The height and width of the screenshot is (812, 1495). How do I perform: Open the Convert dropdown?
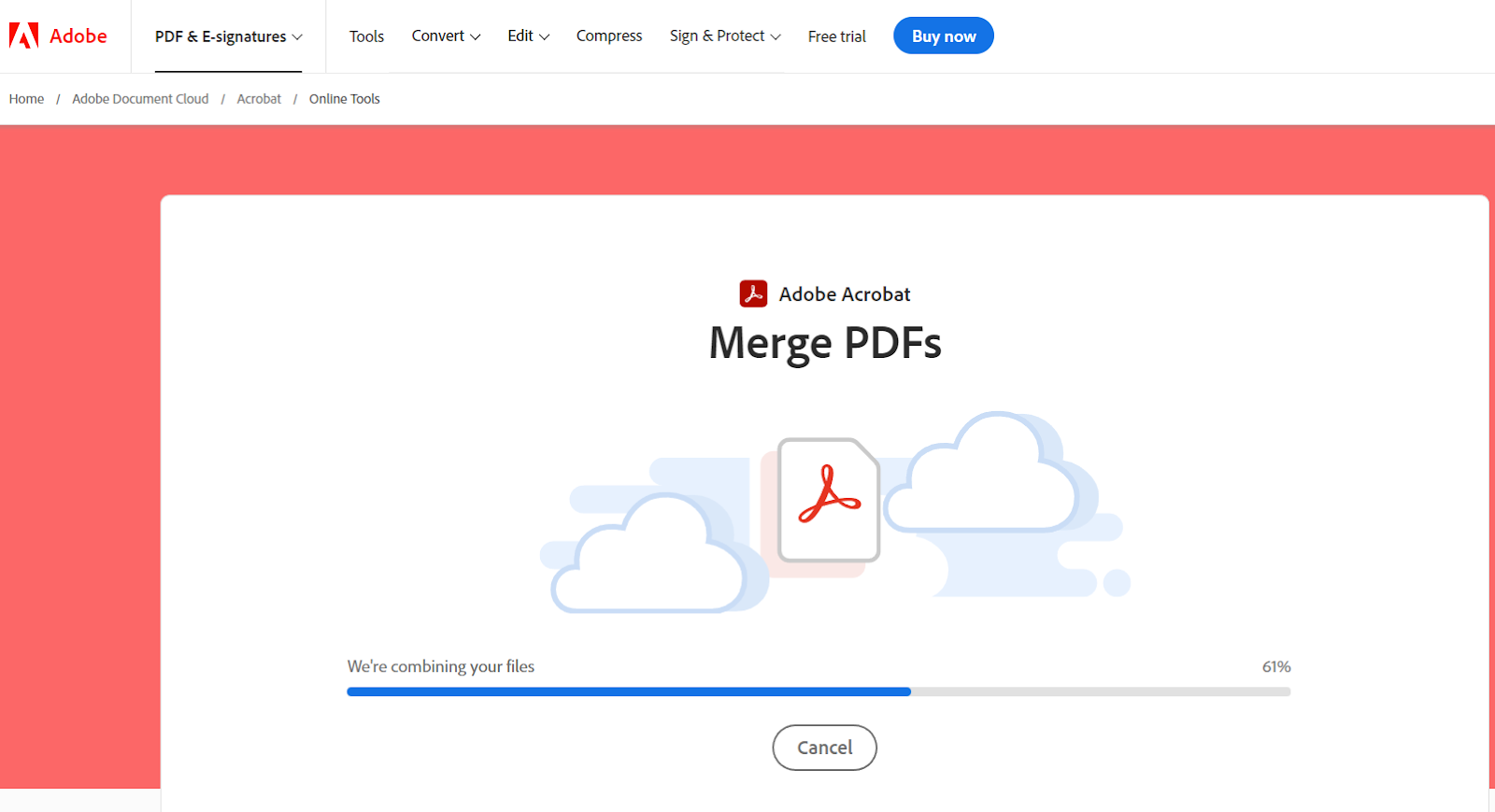[446, 36]
